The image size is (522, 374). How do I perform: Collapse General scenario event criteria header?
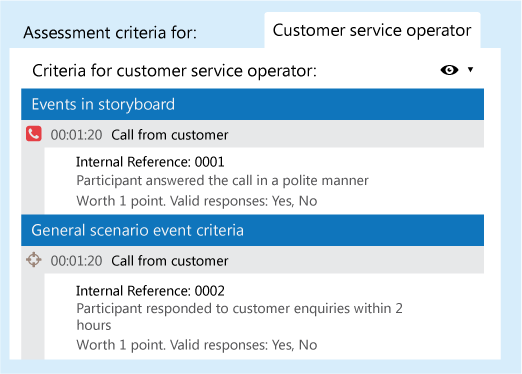[252, 230]
